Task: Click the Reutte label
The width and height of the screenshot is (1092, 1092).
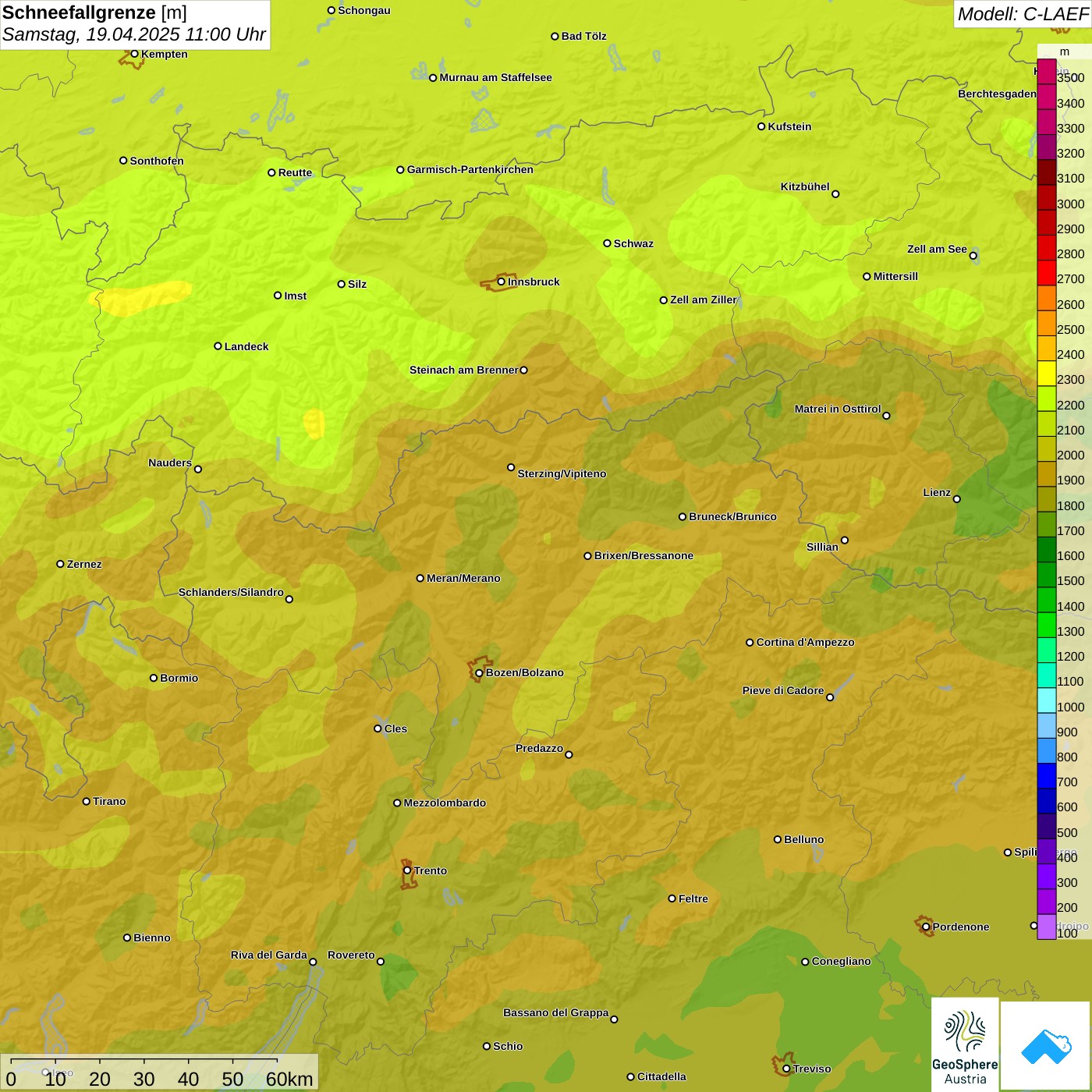Action: tap(295, 172)
